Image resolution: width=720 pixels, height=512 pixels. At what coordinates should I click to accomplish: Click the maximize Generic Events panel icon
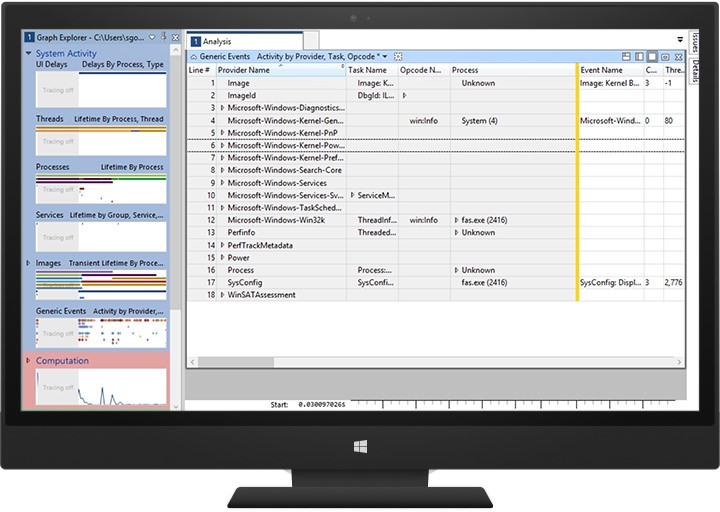coord(665,56)
